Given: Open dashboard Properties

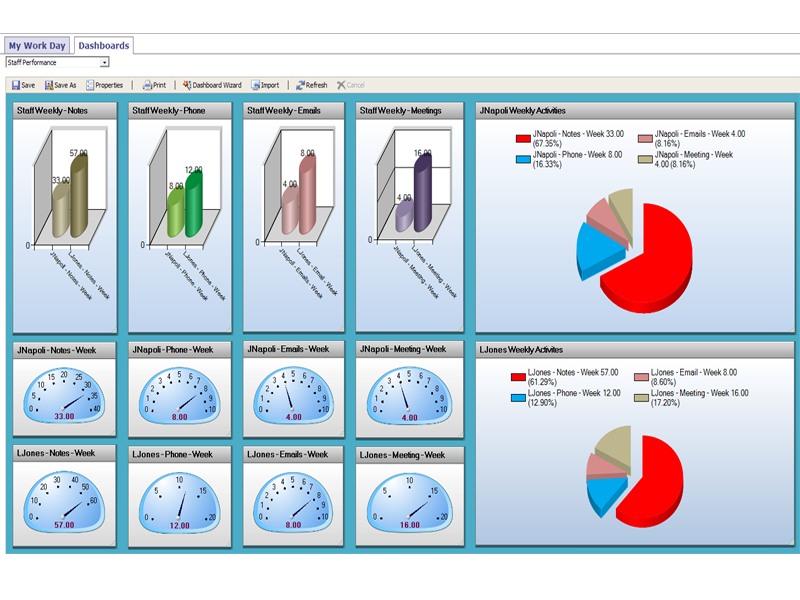Looking at the screenshot, I should (104, 86).
